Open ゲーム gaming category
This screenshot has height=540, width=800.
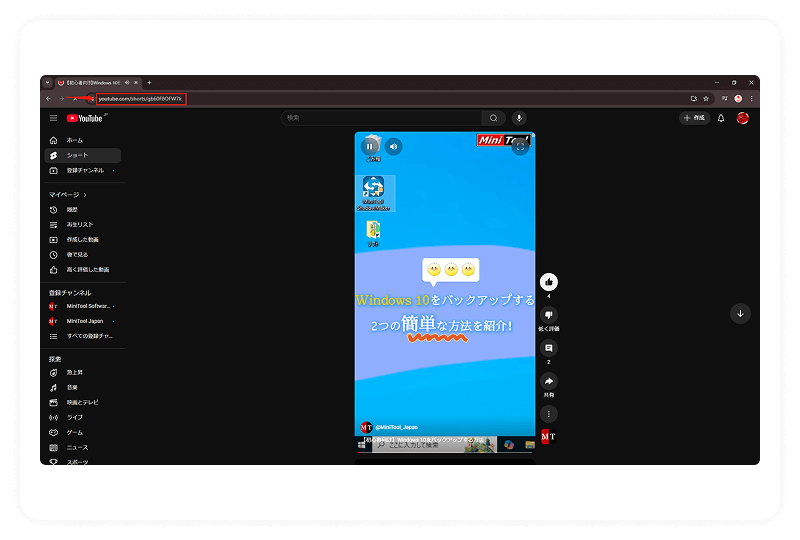(83, 432)
